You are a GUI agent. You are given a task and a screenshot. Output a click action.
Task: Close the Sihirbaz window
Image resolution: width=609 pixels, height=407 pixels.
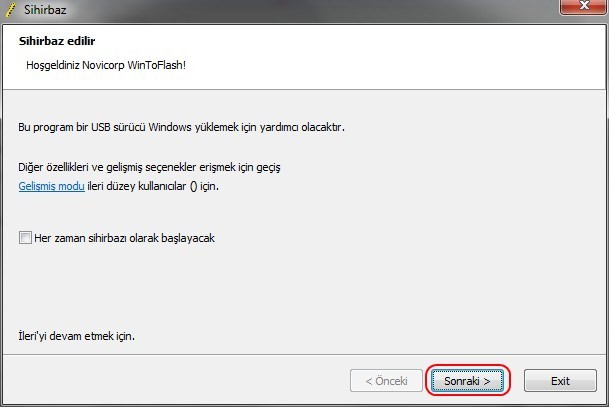click(x=583, y=7)
